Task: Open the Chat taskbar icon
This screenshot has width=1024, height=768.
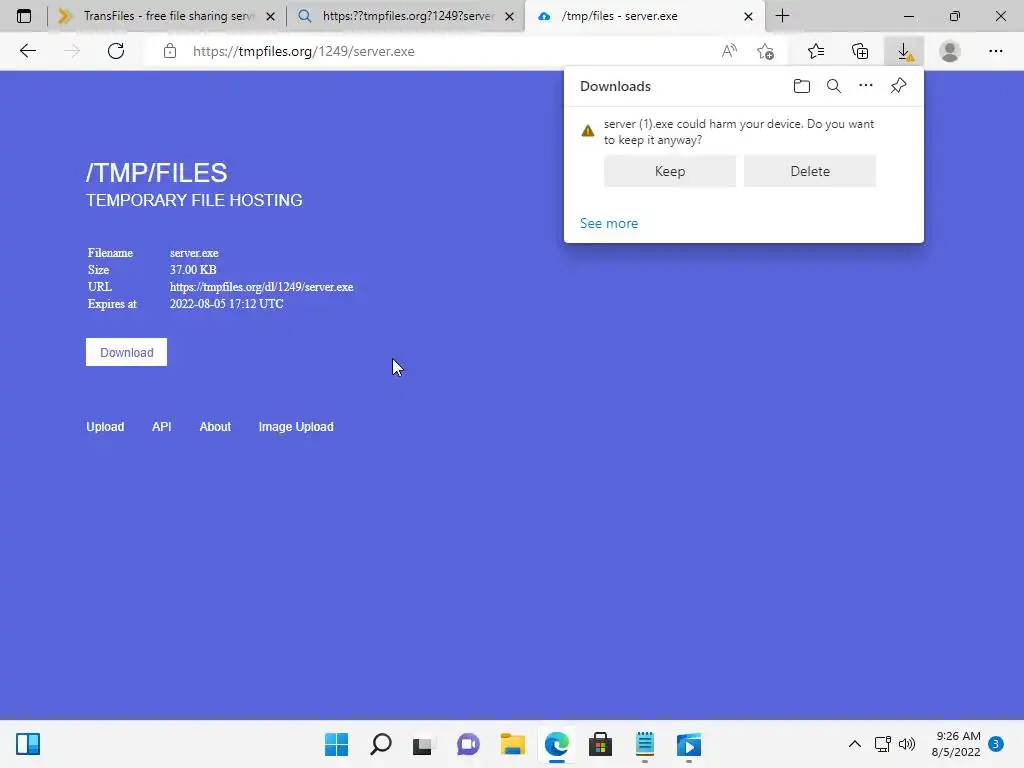Action: [x=468, y=744]
